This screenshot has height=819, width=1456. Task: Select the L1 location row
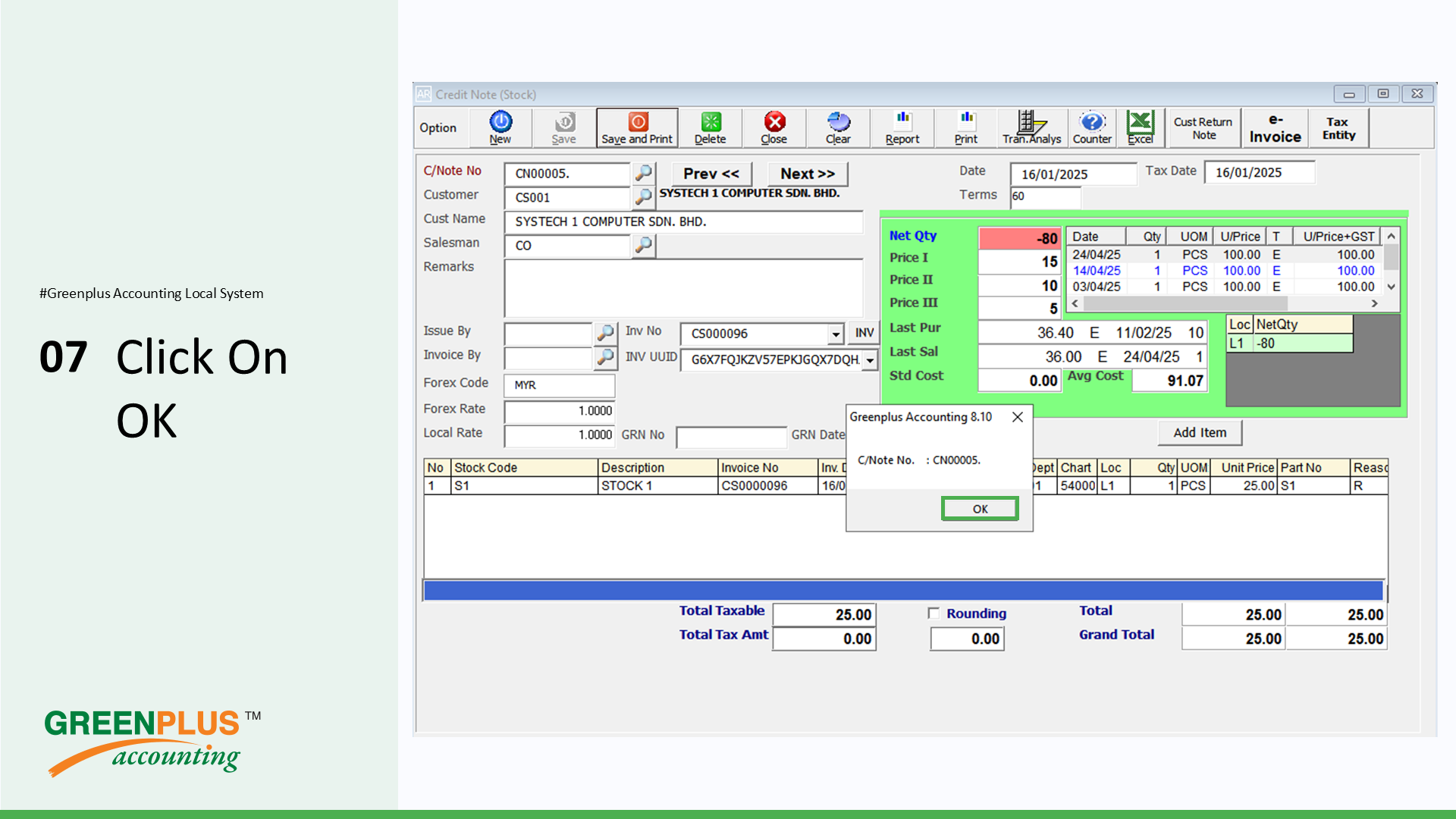pos(1289,343)
